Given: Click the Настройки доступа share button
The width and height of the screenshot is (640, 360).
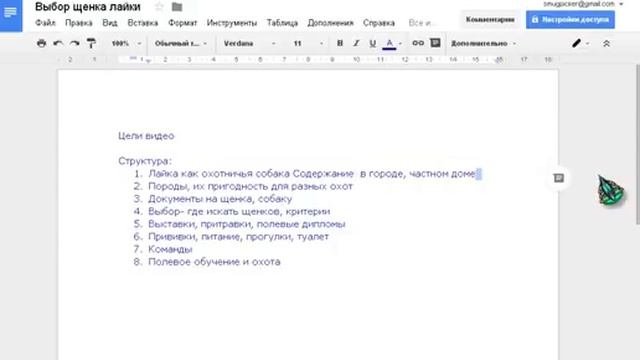Looking at the screenshot, I should pyautogui.click(x=570, y=20).
